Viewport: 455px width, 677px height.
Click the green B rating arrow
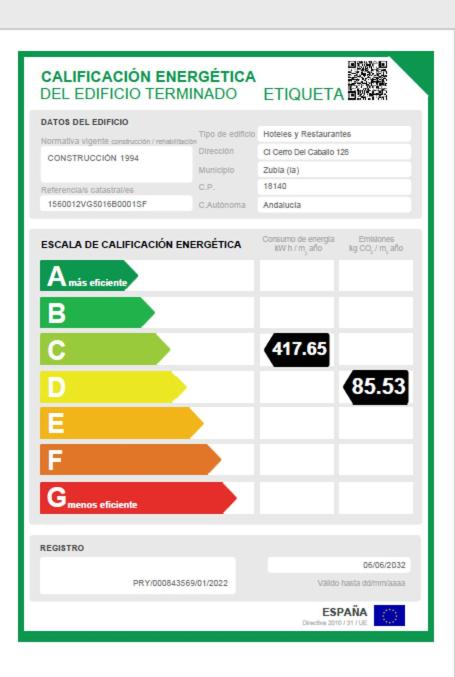tap(97, 312)
